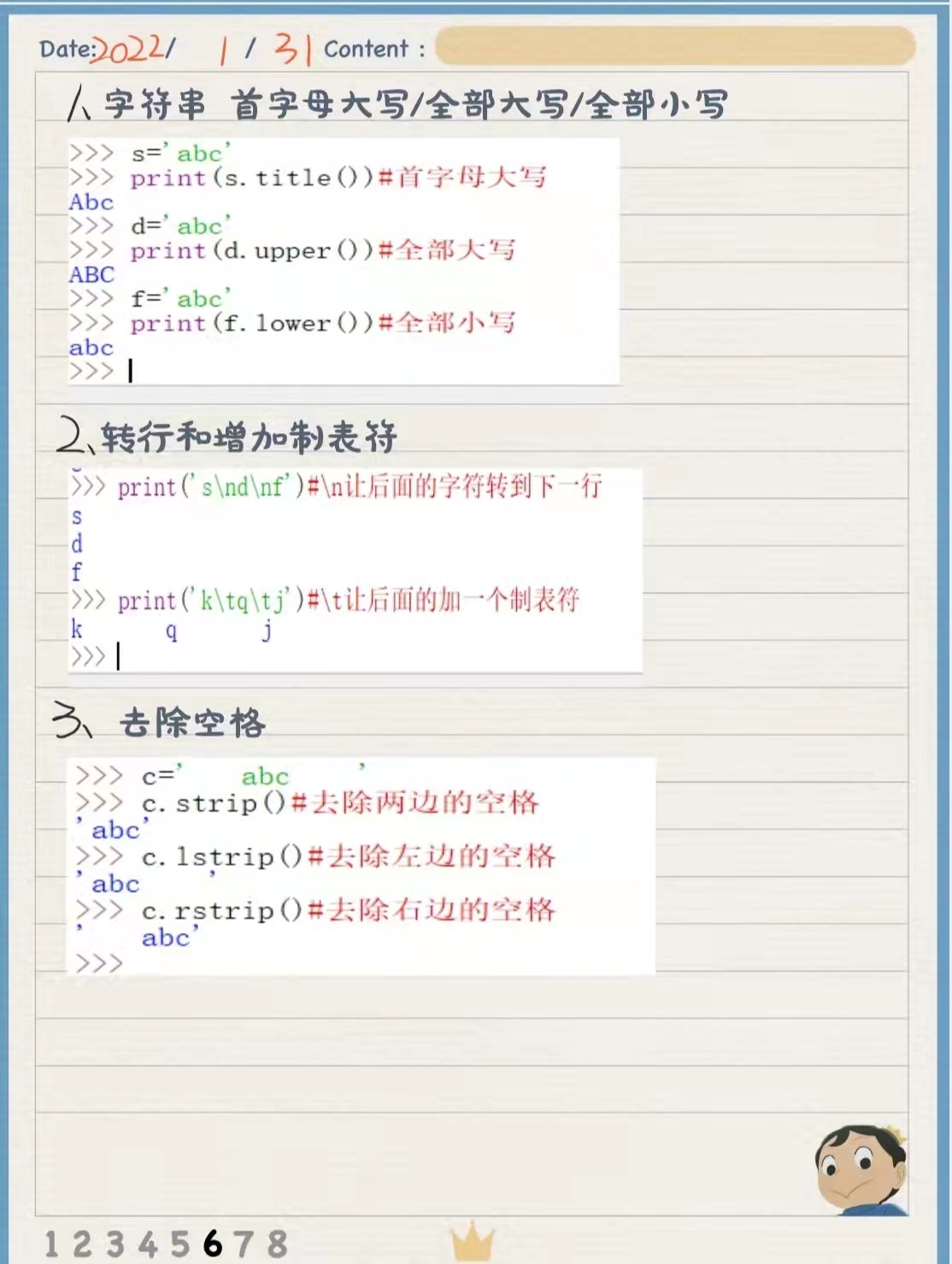Select the highlighted page 6 number
Image resolution: width=952 pixels, height=1264 pixels.
coord(213,1244)
